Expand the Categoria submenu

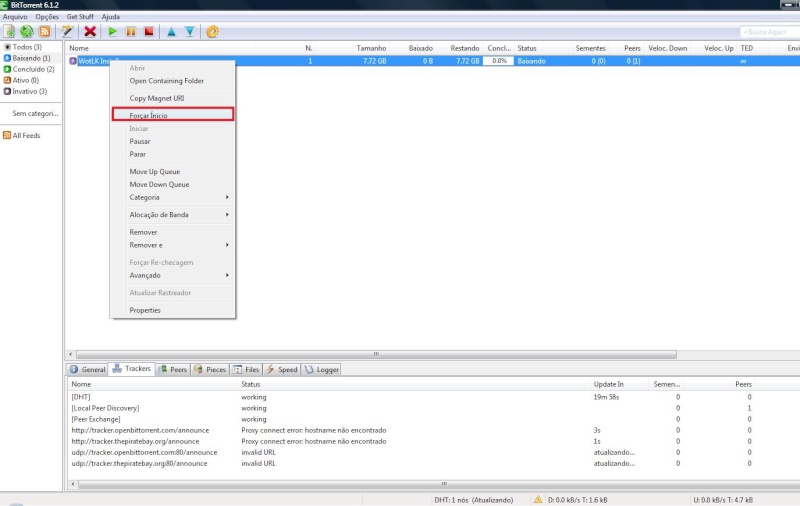click(172, 197)
